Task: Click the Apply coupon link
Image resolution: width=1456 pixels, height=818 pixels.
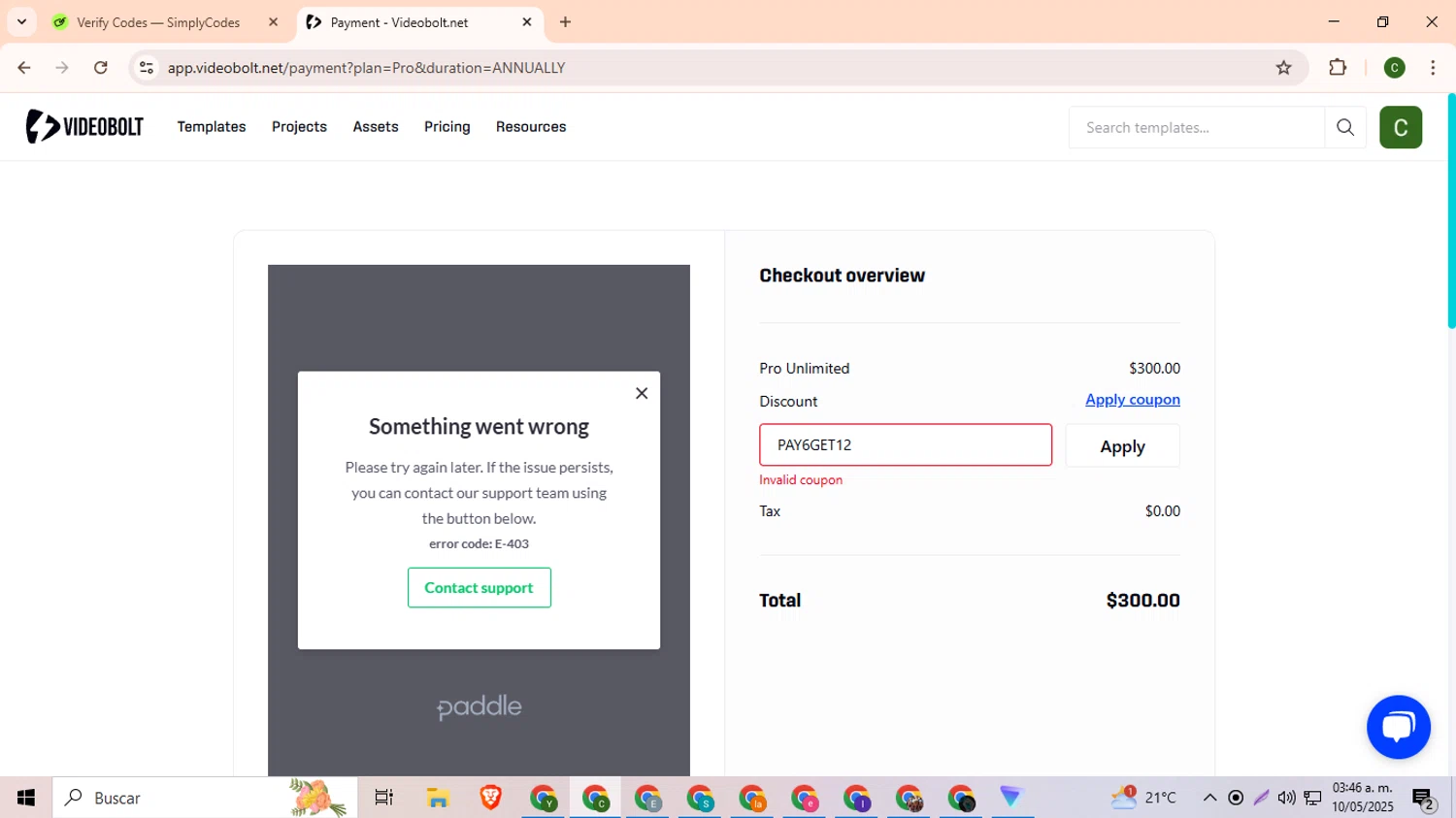Action: pyautogui.click(x=1133, y=400)
